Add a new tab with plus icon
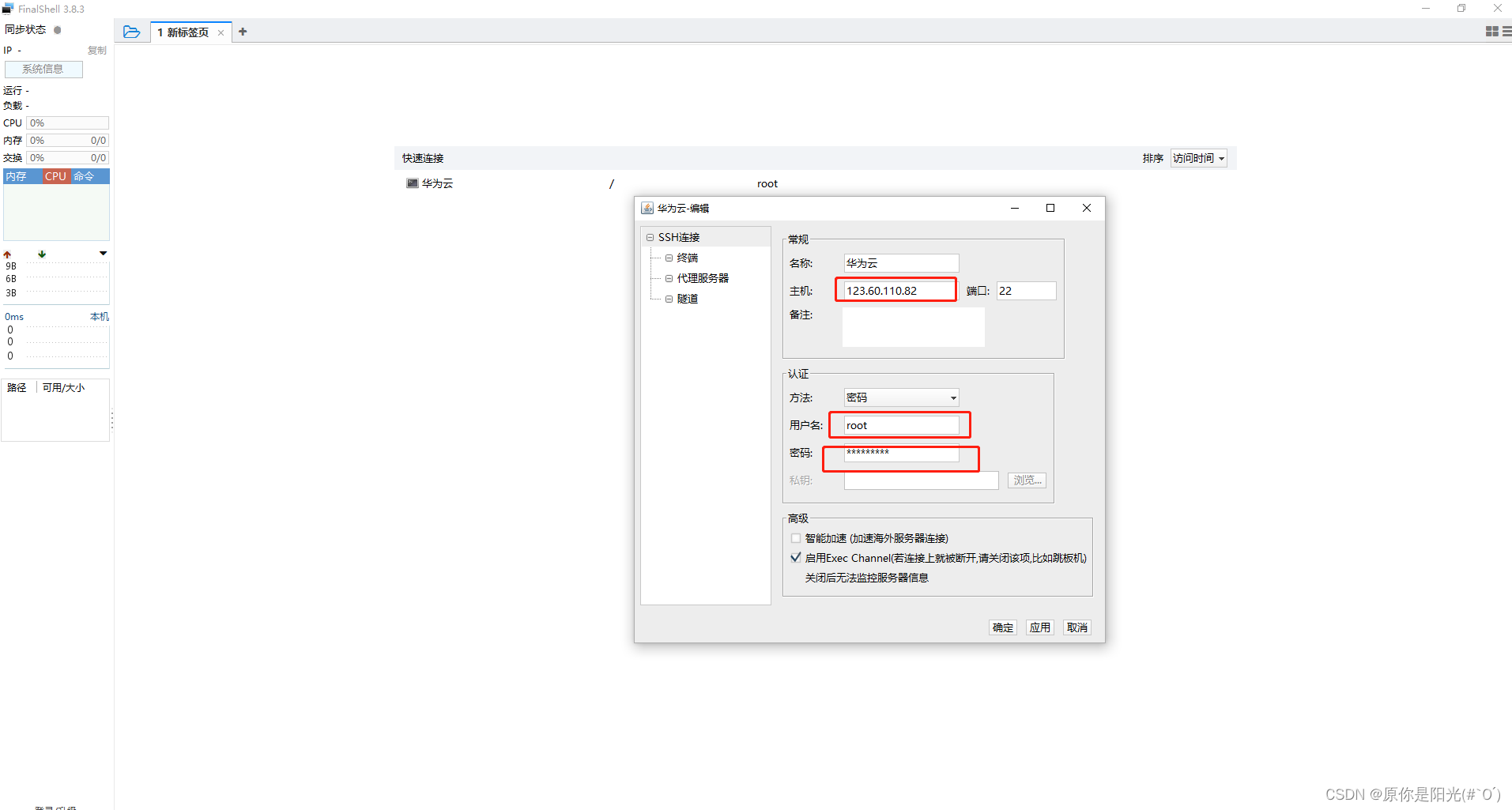1512x810 pixels. (243, 32)
